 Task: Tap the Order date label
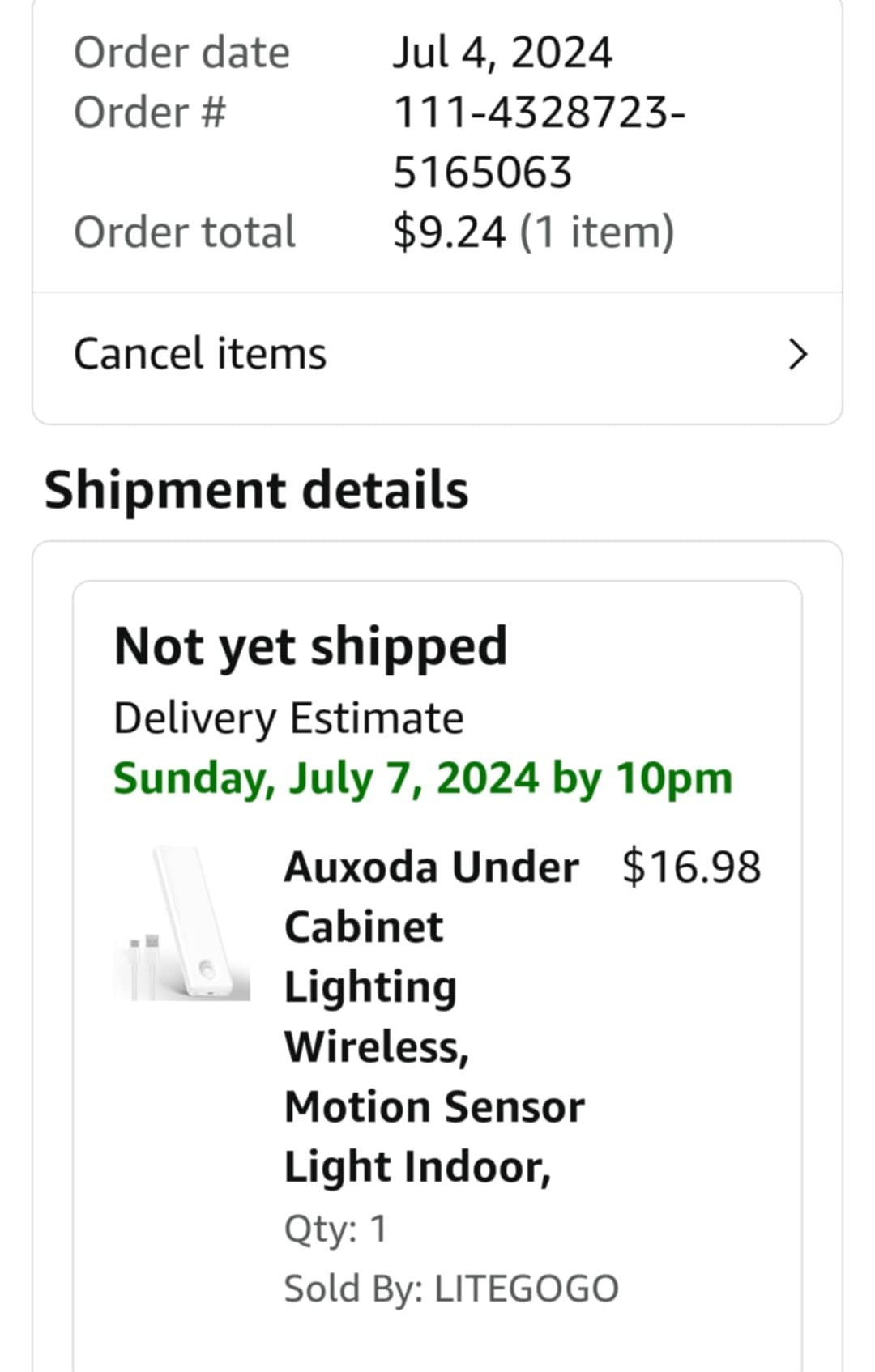181,53
